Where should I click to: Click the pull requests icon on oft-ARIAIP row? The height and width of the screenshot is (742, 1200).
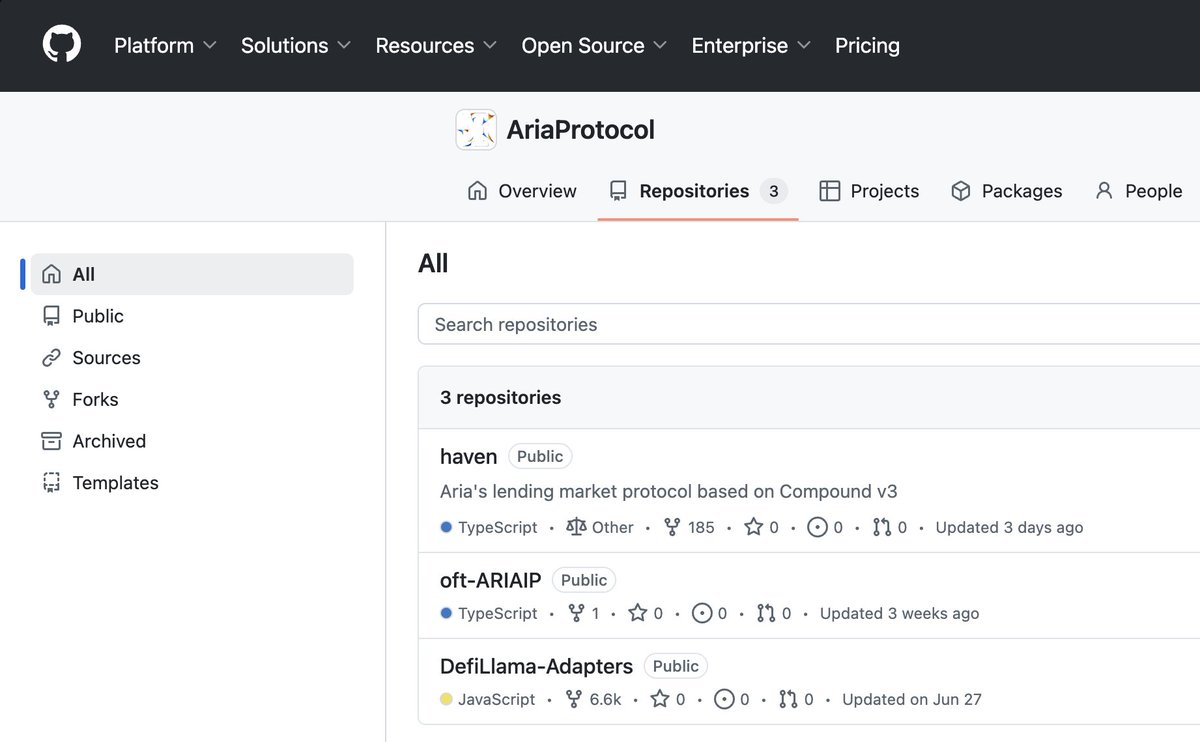pyautogui.click(x=766, y=613)
